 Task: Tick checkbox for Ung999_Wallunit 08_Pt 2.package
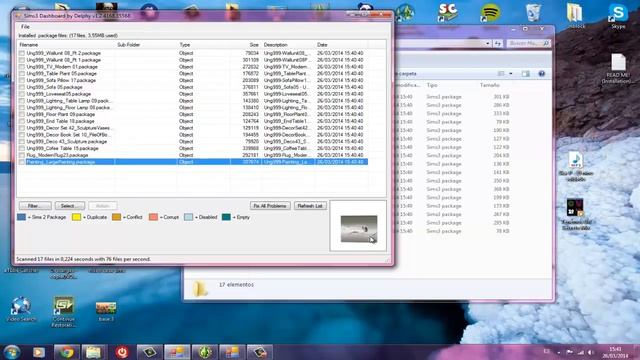pyautogui.click(x=22, y=53)
